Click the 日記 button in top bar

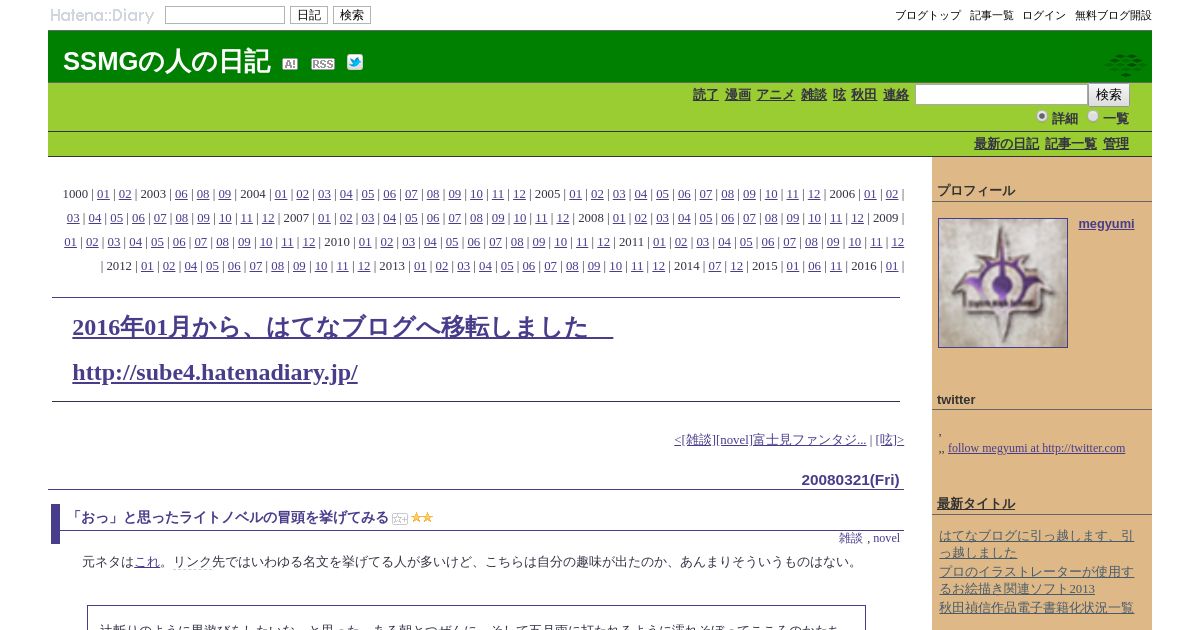(x=309, y=15)
